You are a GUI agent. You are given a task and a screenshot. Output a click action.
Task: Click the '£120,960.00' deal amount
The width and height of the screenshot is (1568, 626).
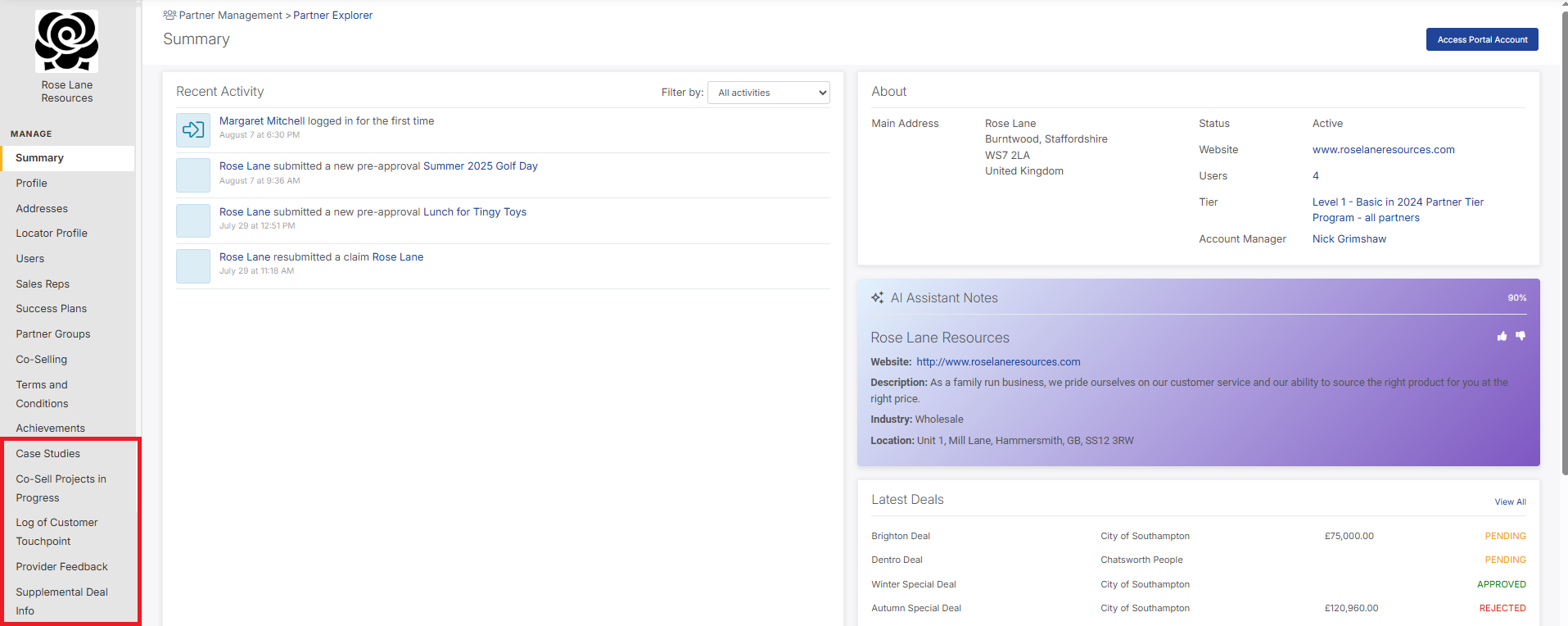[1352, 608]
